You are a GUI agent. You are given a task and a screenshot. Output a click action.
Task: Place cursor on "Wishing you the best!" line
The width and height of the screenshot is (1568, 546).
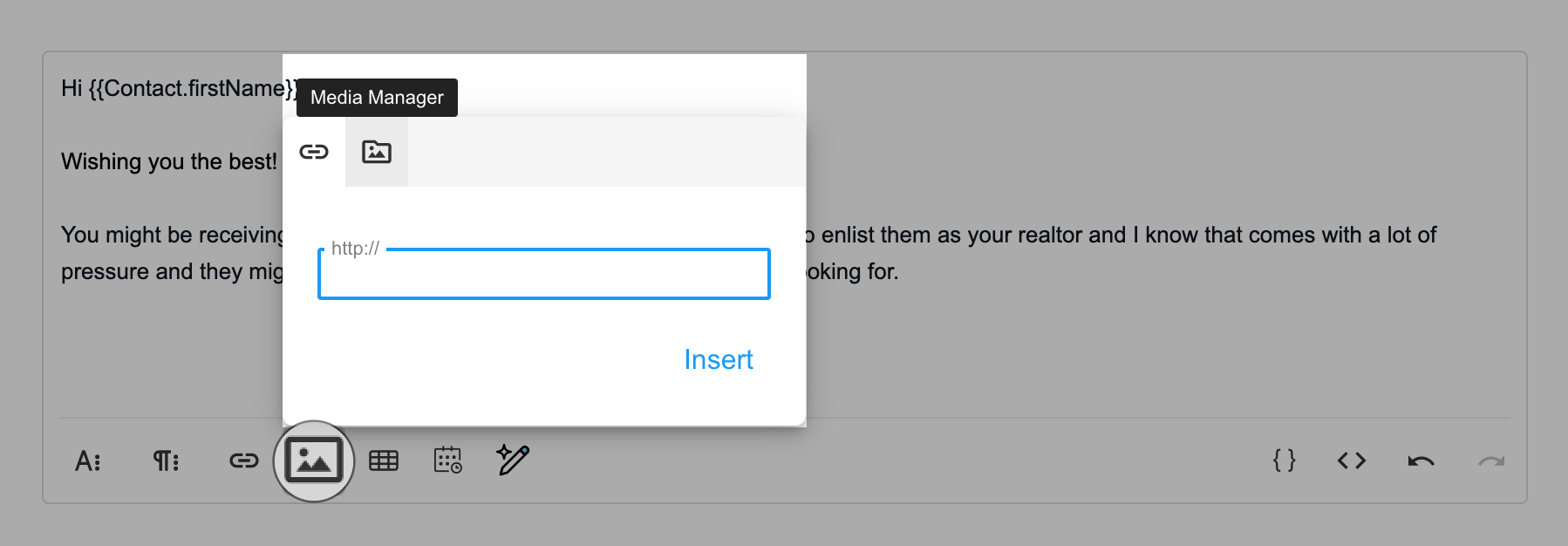[169, 161]
